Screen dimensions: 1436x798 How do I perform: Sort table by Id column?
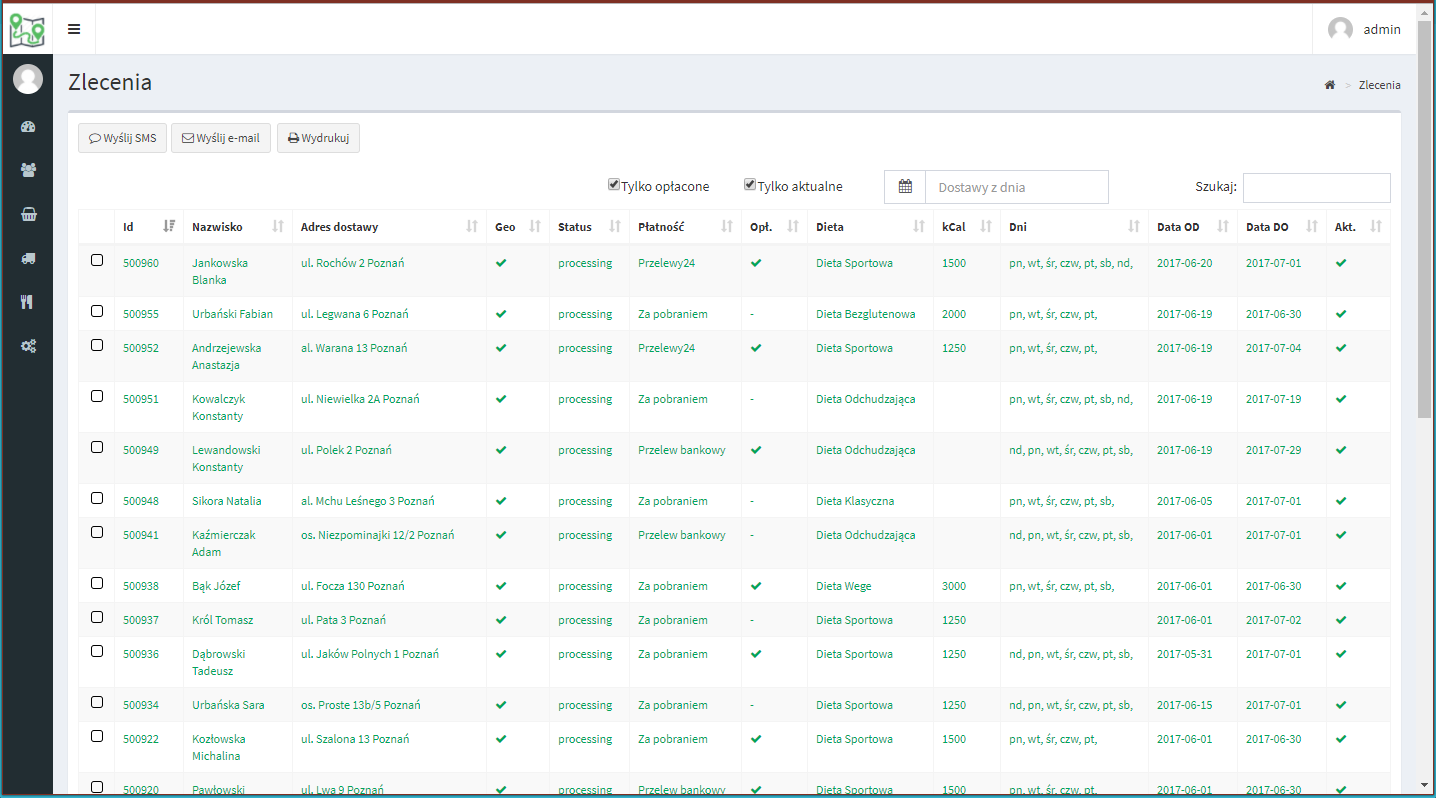pos(149,227)
